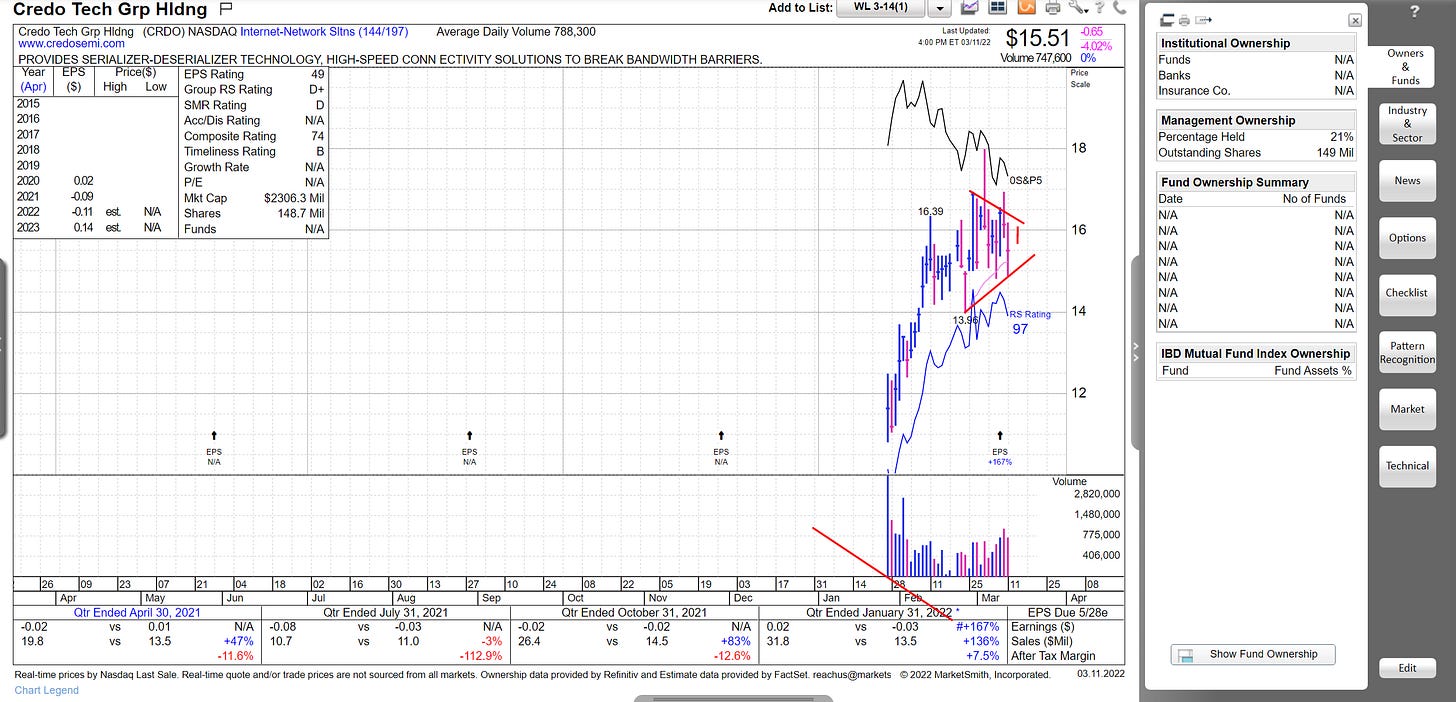Open the Market tab
1456x702 pixels.
pos(1407,409)
